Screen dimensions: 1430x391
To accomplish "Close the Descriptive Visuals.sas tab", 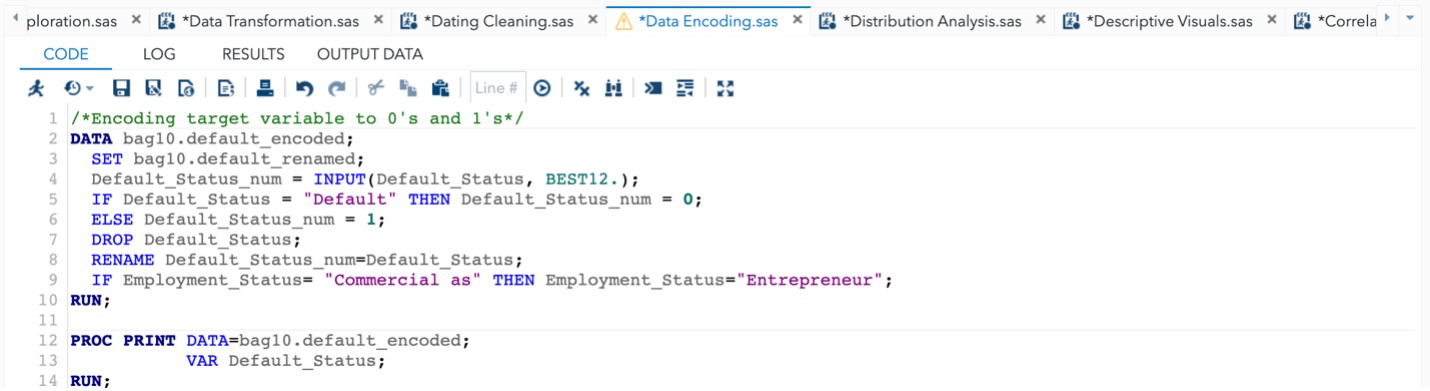I will click(x=1272, y=20).
